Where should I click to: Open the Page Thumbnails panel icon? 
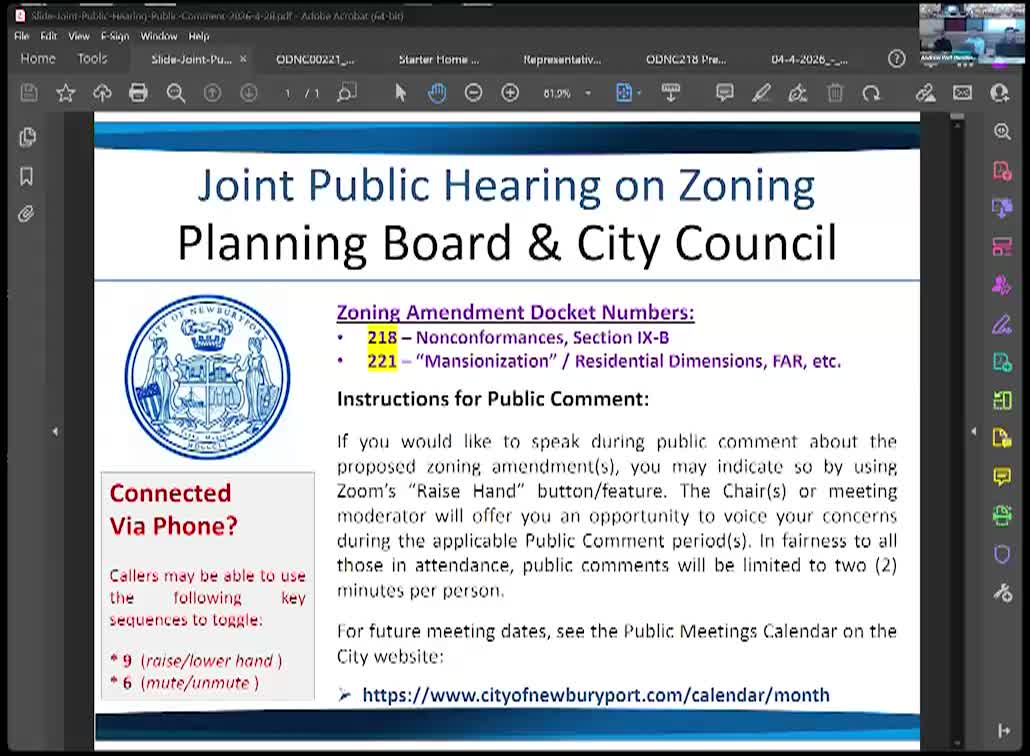click(27, 137)
